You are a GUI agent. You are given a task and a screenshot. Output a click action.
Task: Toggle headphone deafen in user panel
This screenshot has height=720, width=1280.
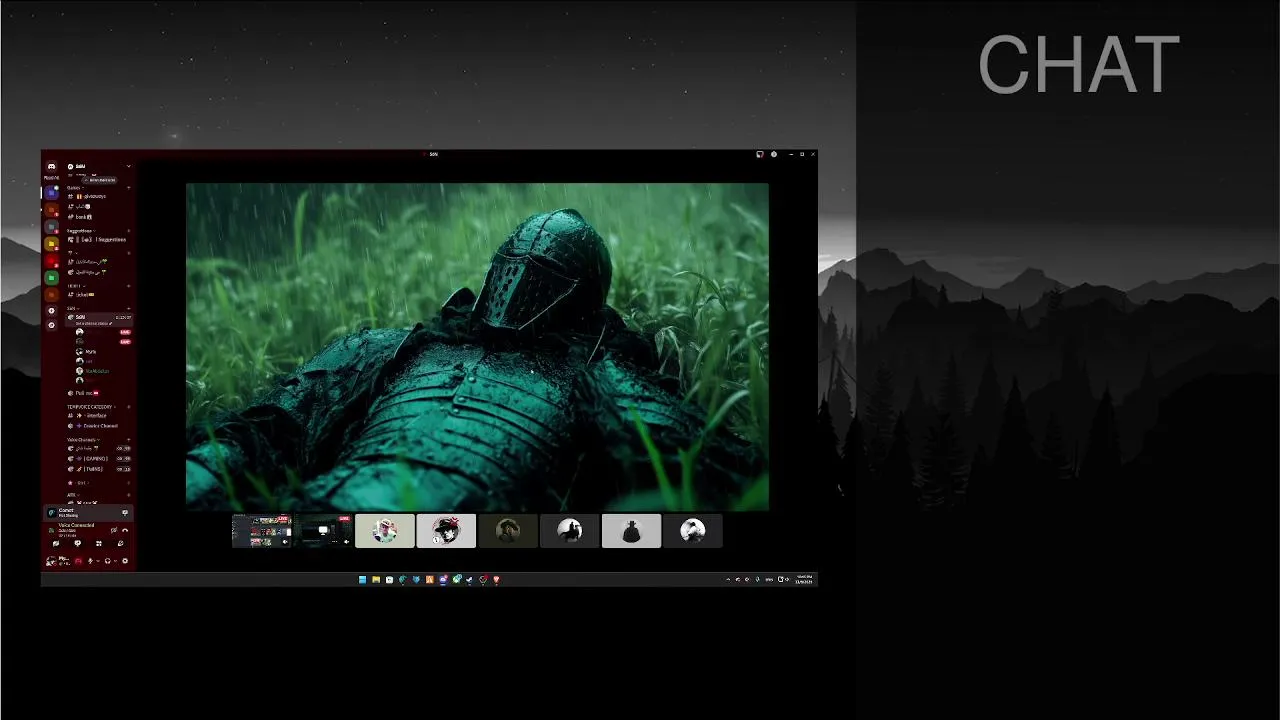pyautogui.click(x=107, y=561)
